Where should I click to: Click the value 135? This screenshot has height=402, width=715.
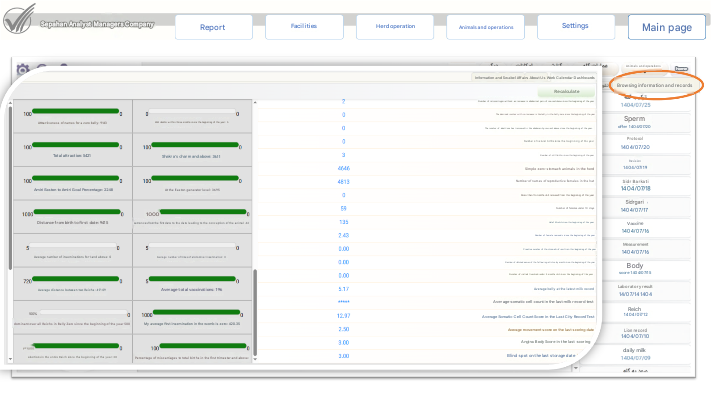pos(344,222)
